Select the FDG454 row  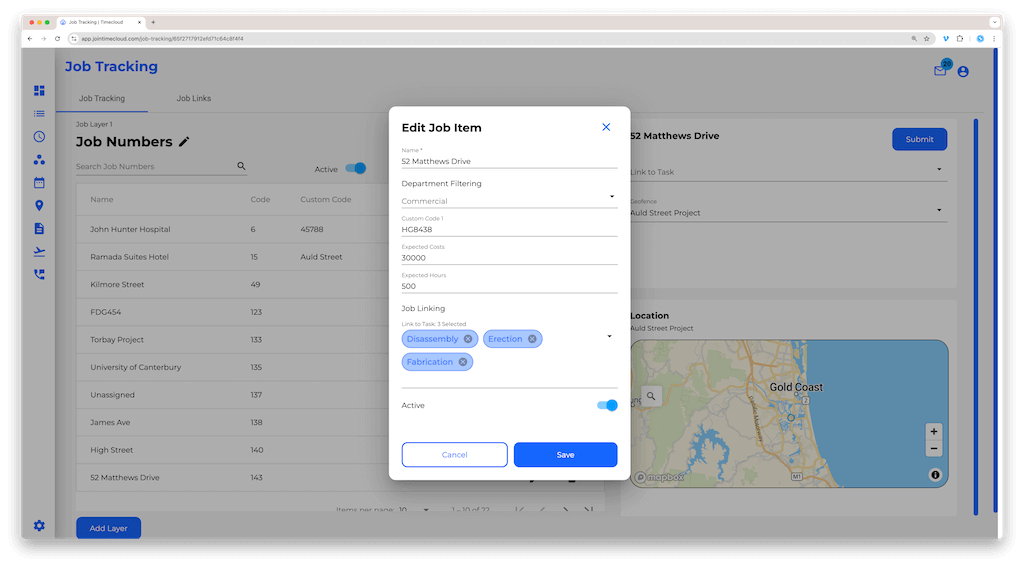click(233, 312)
